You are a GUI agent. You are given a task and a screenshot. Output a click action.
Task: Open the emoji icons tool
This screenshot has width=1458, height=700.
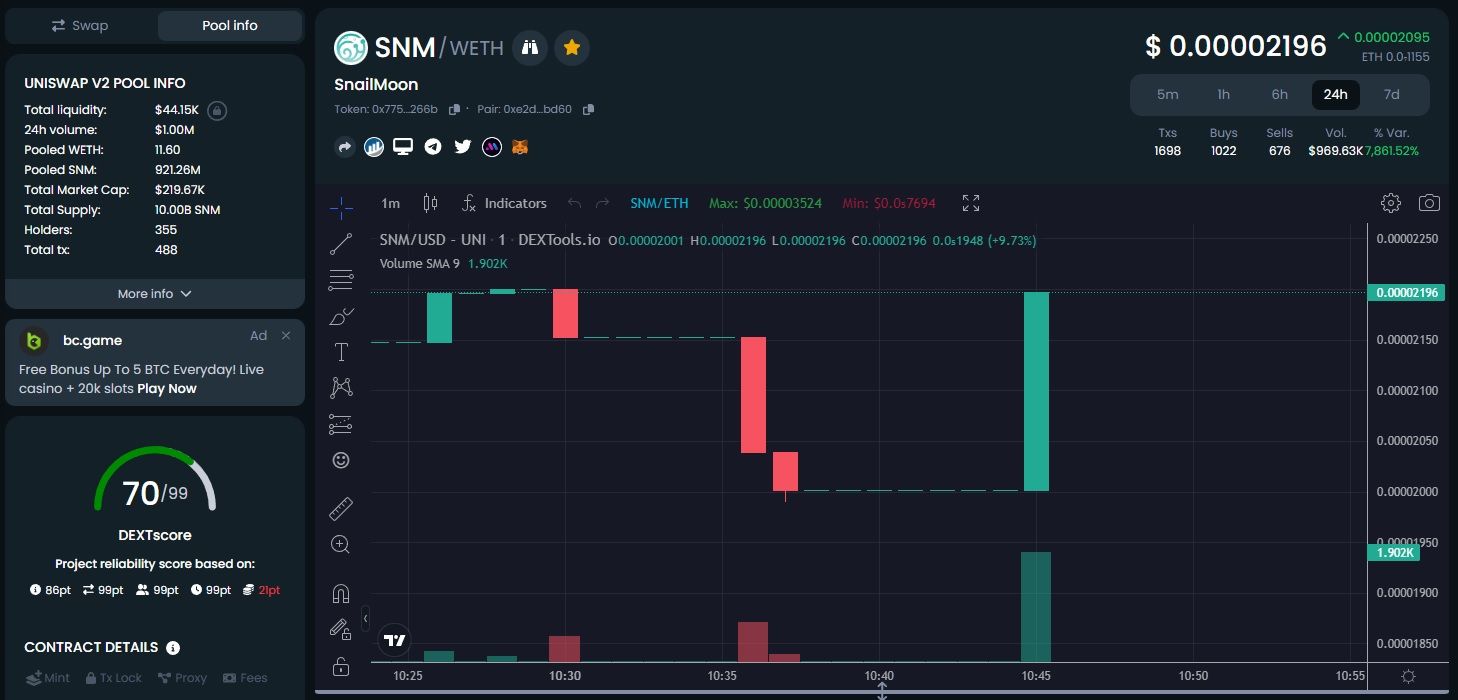coord(341,460)
